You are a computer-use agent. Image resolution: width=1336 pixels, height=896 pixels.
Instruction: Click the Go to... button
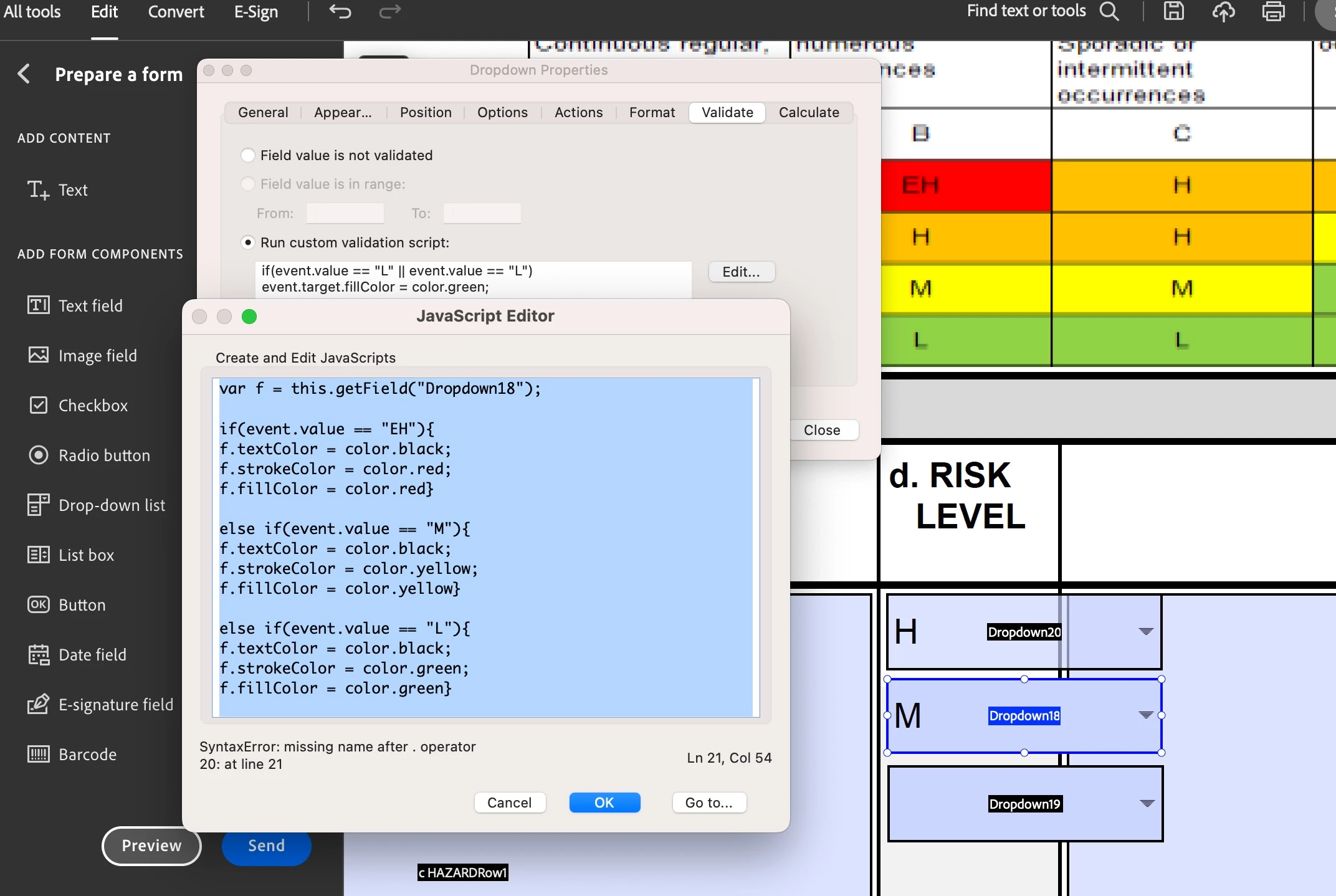coord(709,803)
